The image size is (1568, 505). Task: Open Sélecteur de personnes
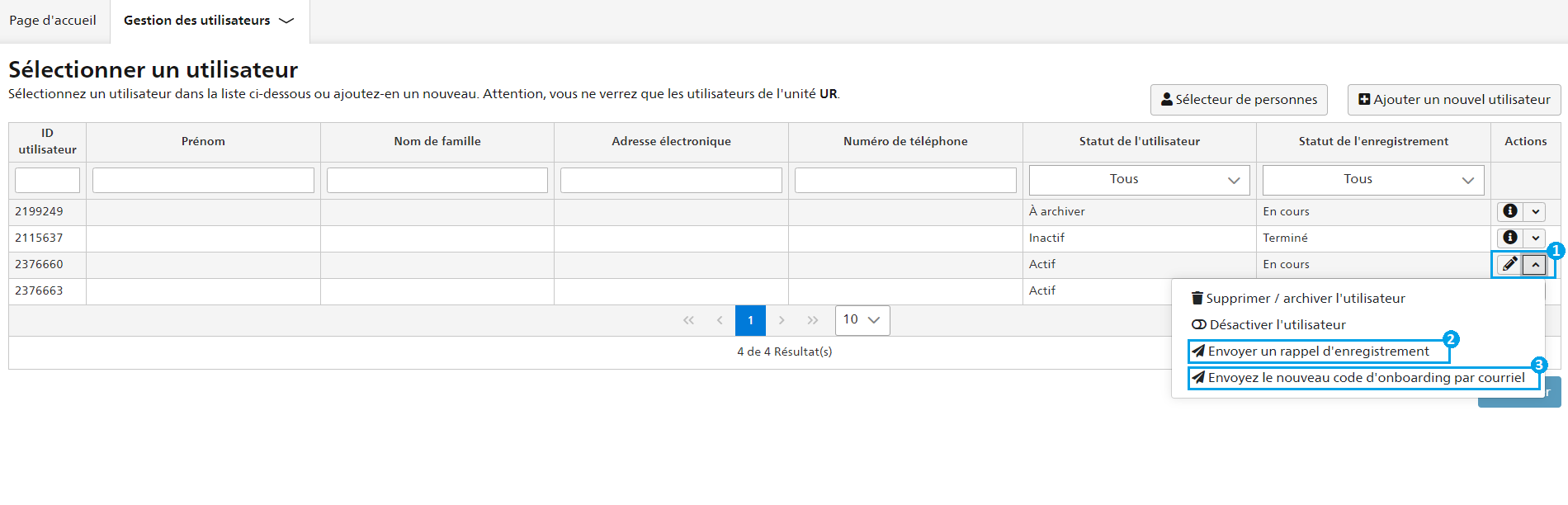(1239, 100)
